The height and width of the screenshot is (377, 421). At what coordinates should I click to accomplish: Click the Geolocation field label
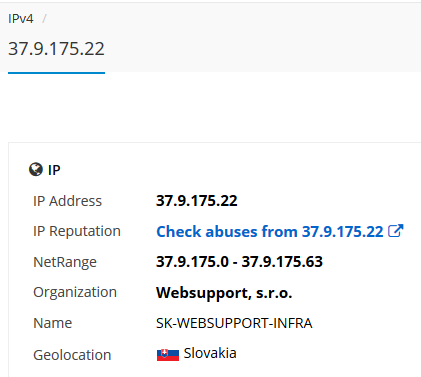pos(72,355)
